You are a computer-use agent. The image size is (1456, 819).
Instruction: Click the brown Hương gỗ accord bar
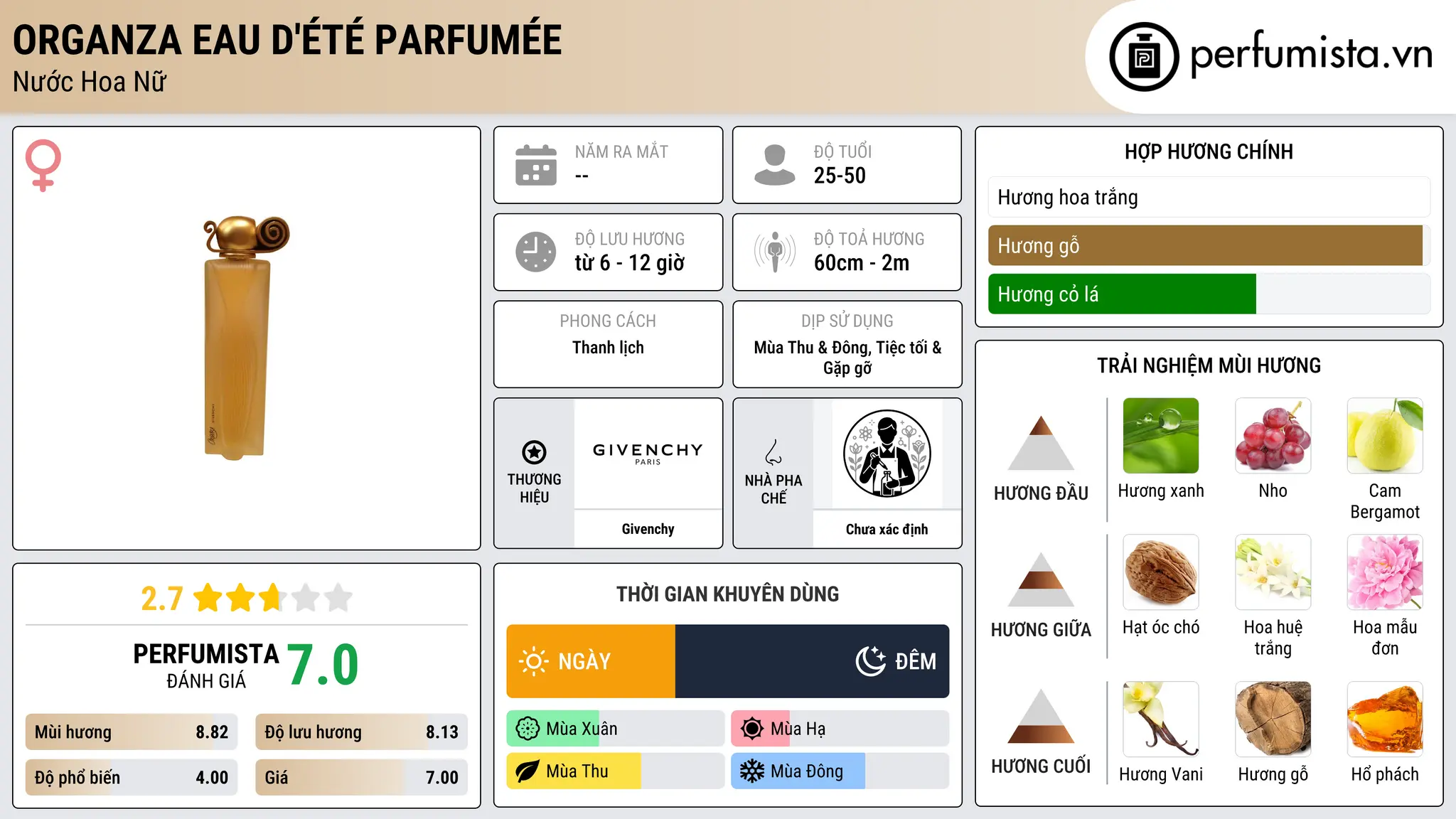1209,245
